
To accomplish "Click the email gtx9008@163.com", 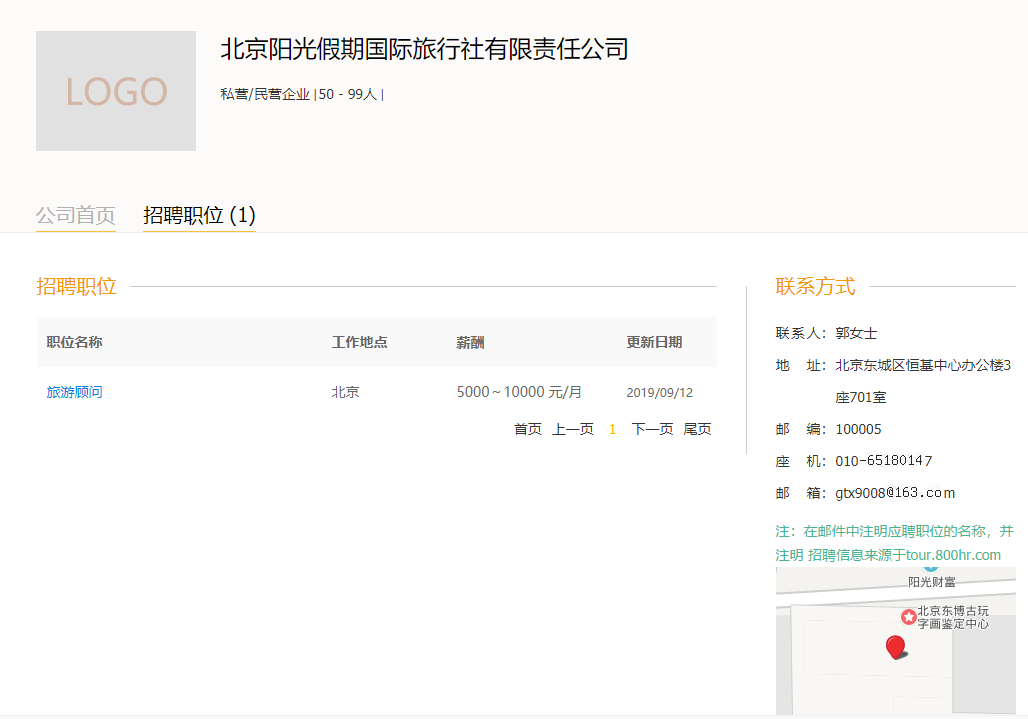I will (x=895, y=493).
